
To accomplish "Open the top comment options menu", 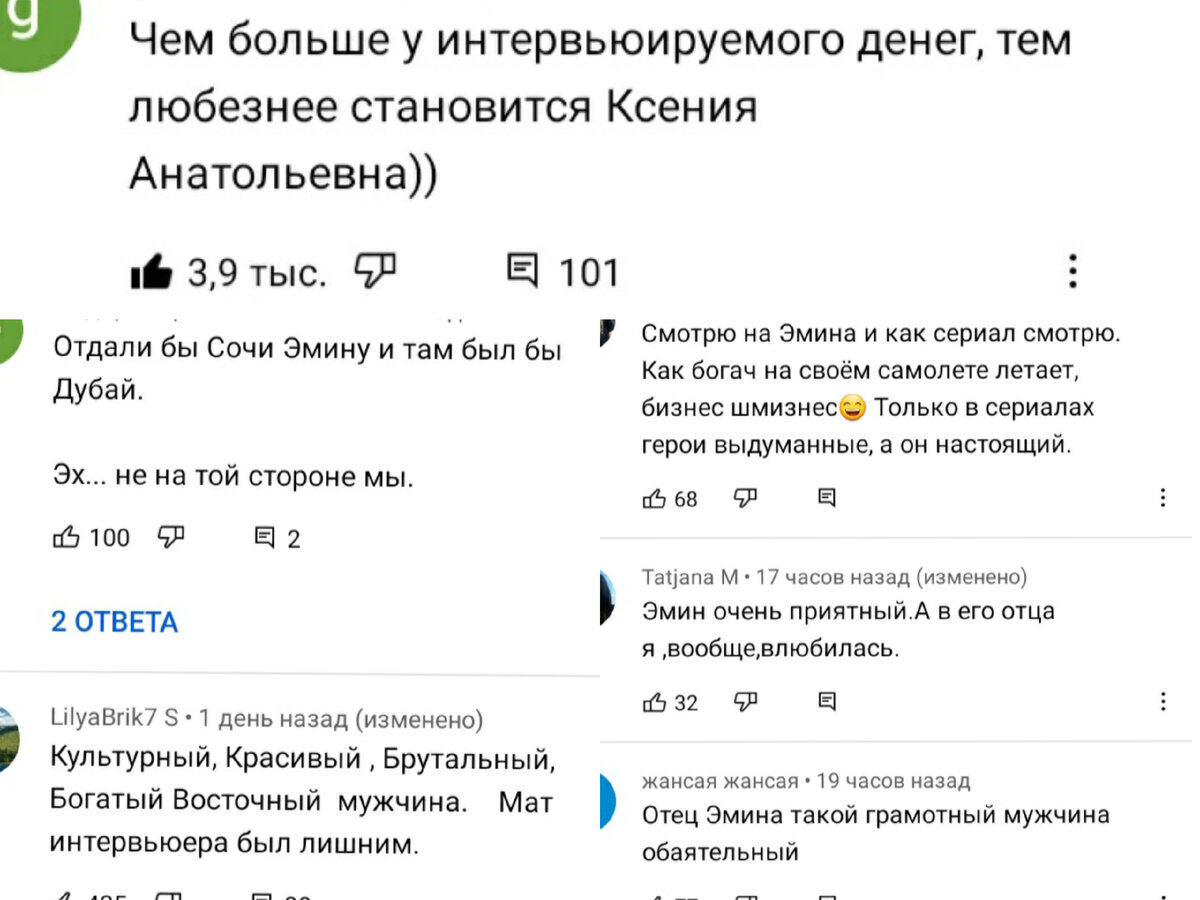I will pos(1072,270).
